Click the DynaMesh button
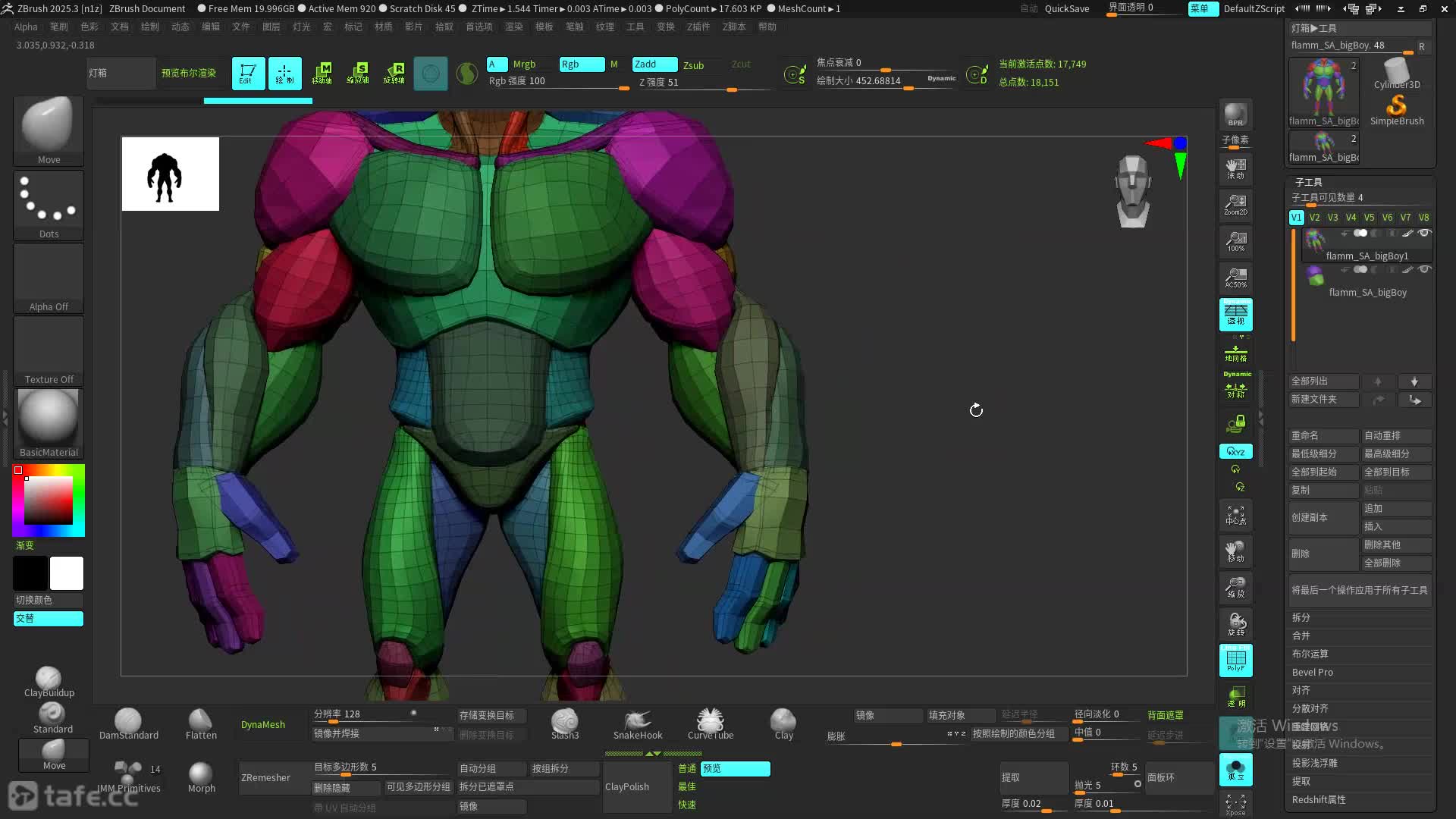Screen dimensions: 1456x819 (263, 724)
